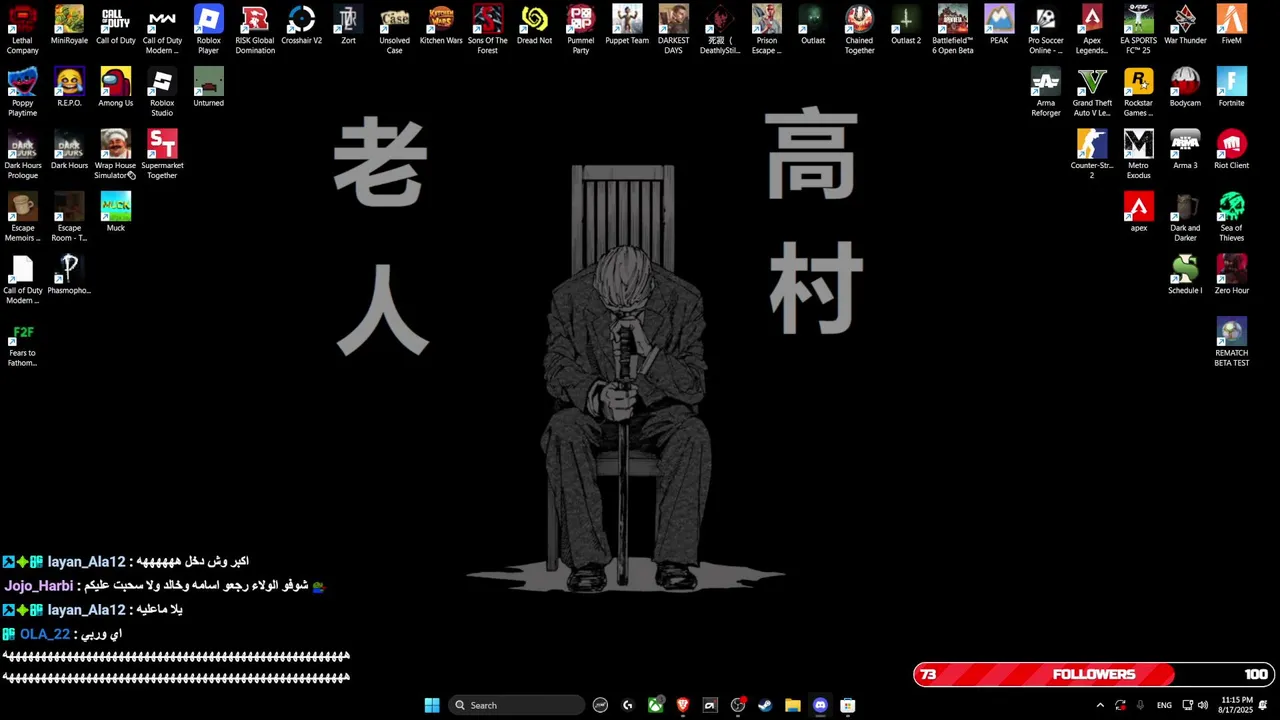Select the Arma Reforger icon
1280x720 pixels.
click(x=1045, y=92)
